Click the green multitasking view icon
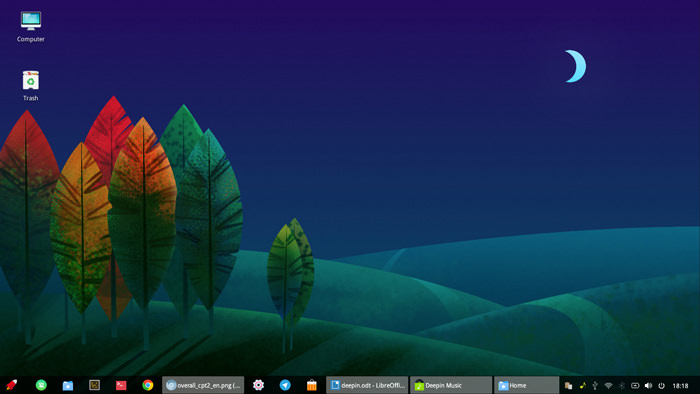This screenshot has height=394, width=700. point(41,385)
